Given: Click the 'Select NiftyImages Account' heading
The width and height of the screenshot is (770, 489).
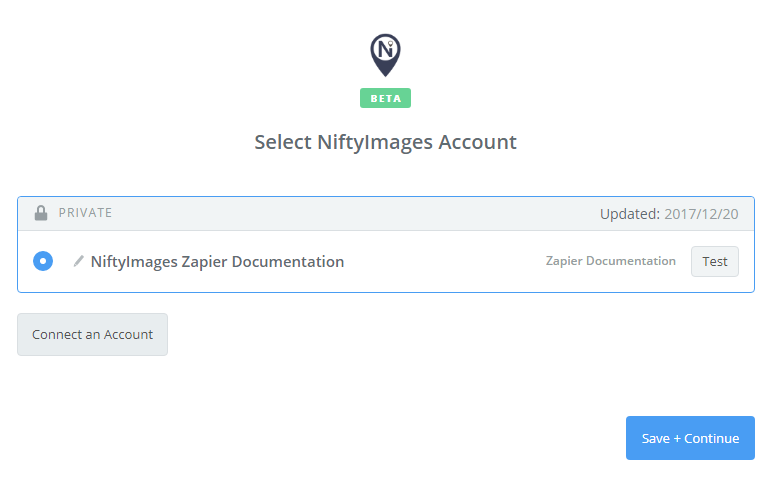Looking at the screenshot, I should 385,142.
